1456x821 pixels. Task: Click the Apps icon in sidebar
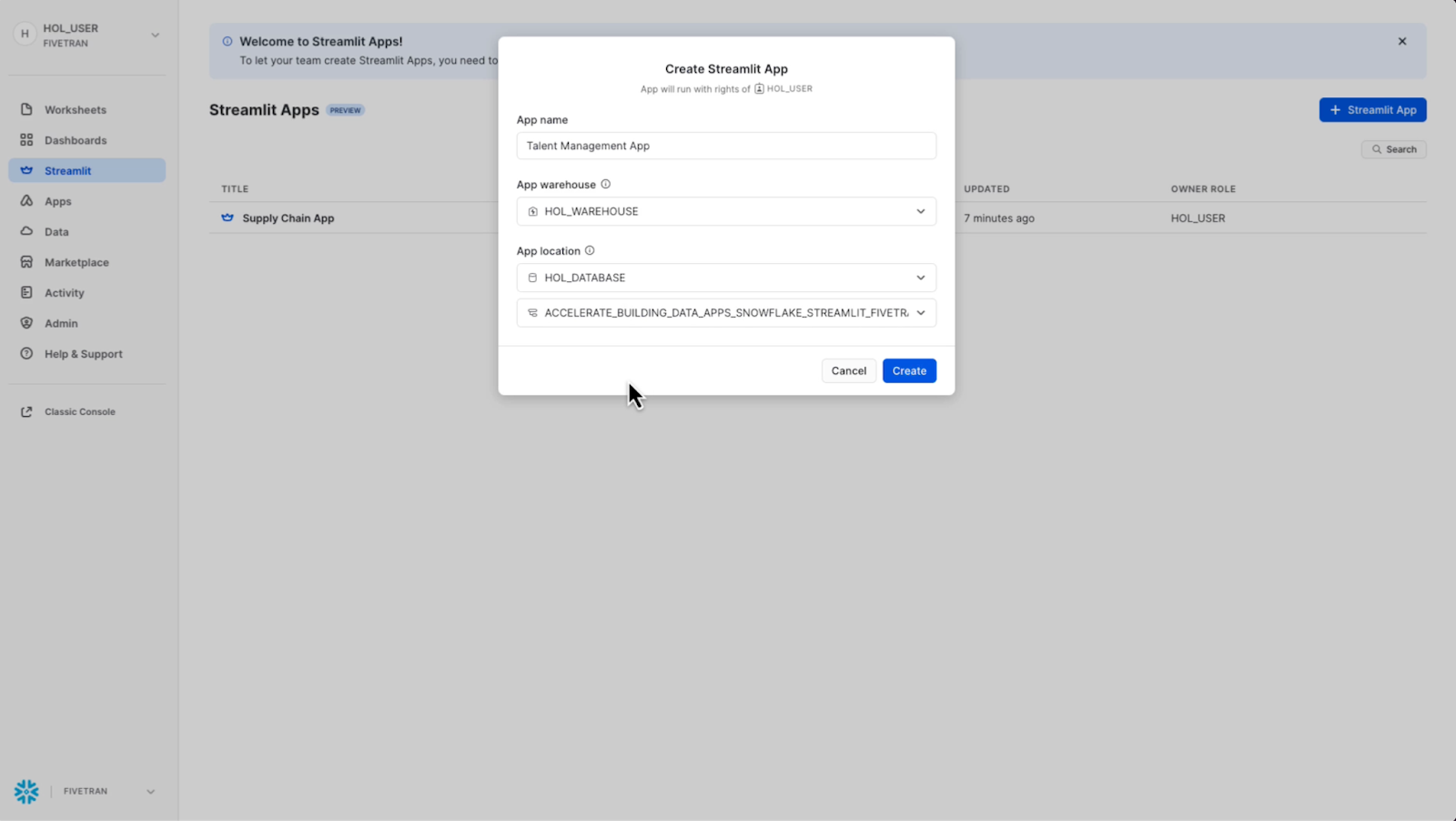tap(26, 201)
